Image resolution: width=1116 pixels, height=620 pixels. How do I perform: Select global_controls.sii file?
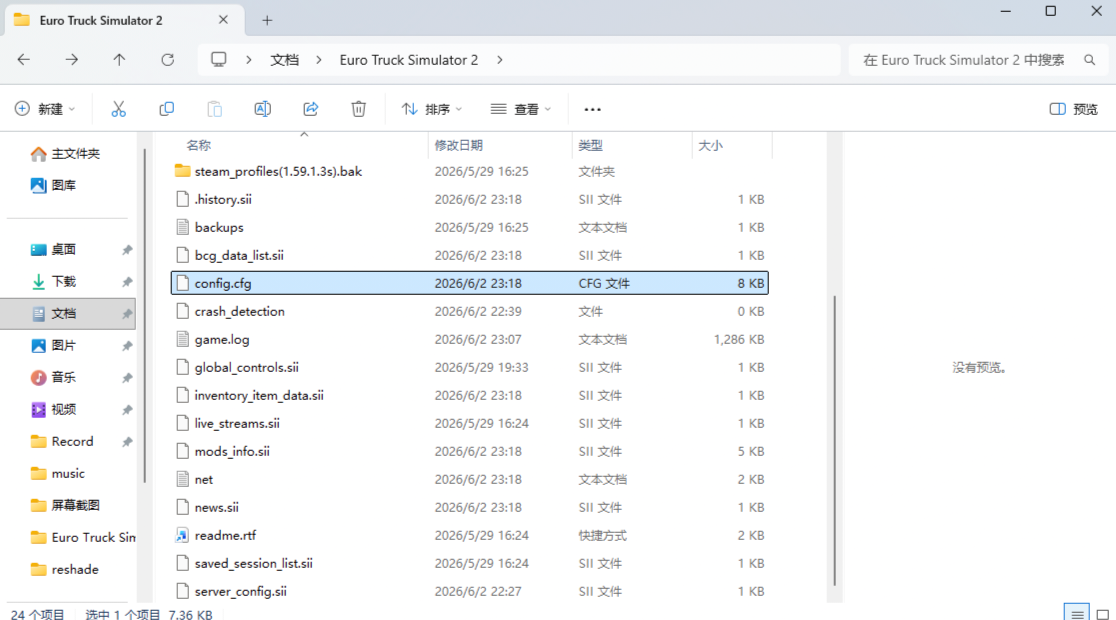[x=470, y=368]
